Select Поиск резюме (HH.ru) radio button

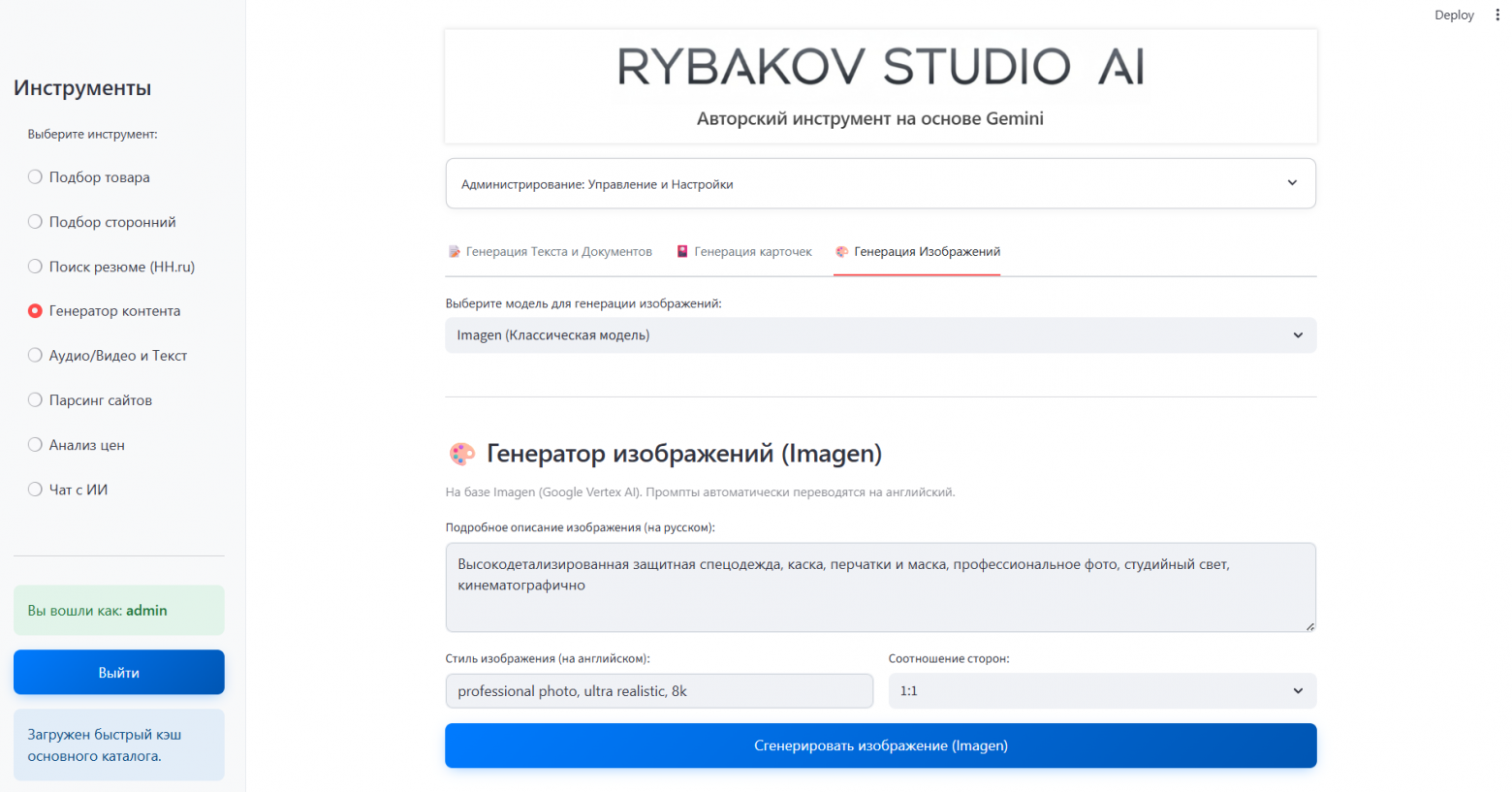(111, 267)
